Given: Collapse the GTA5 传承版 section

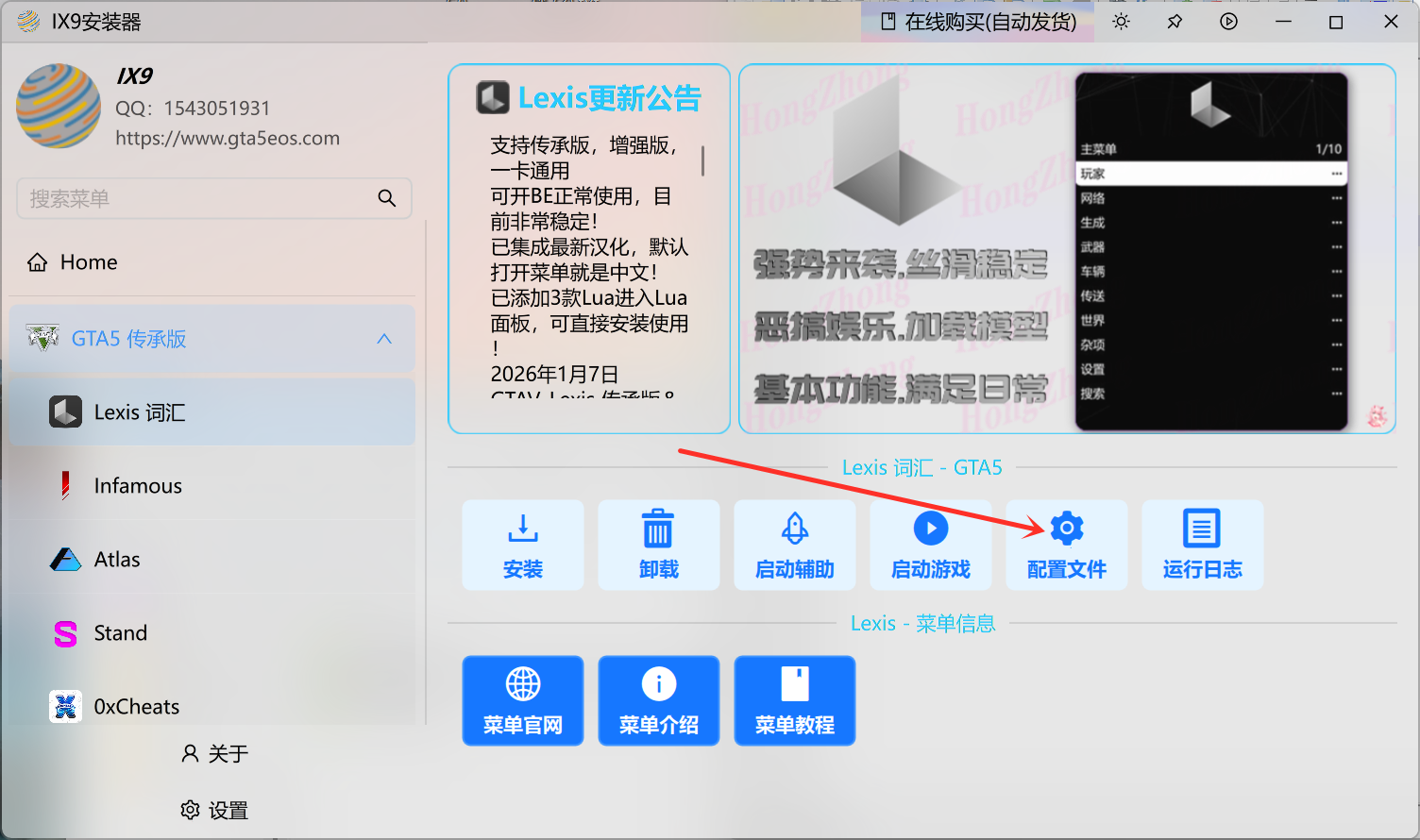Looking at the screenshot, I should [x=383, y=338].
